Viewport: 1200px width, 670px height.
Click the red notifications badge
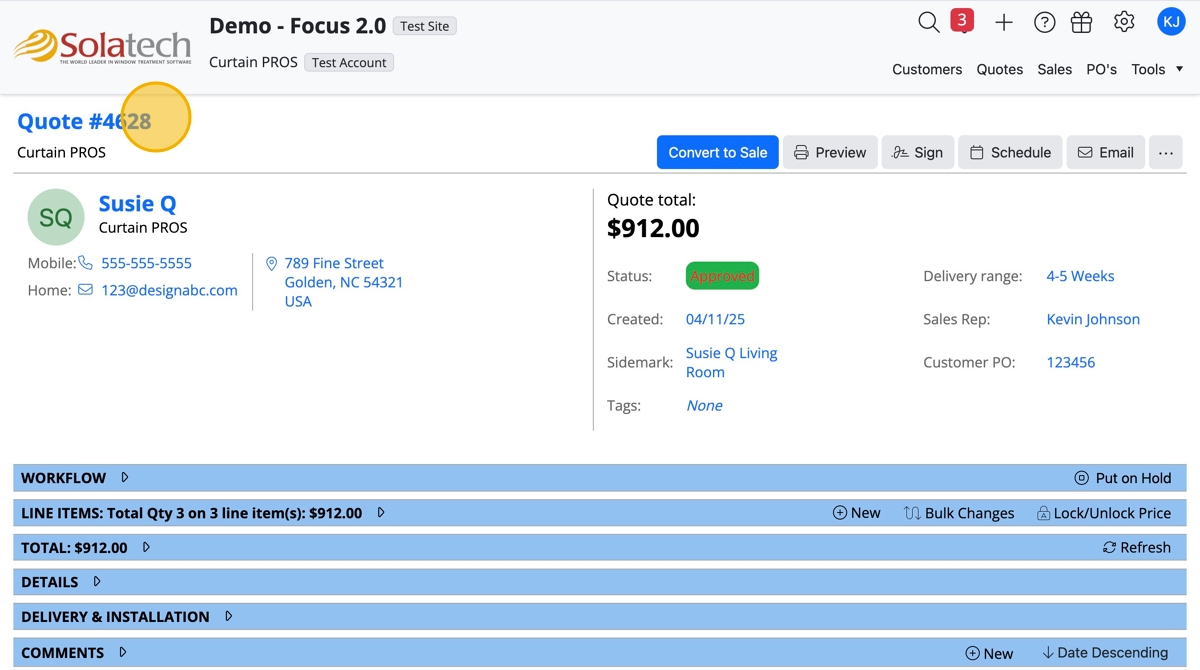(962, 21)
